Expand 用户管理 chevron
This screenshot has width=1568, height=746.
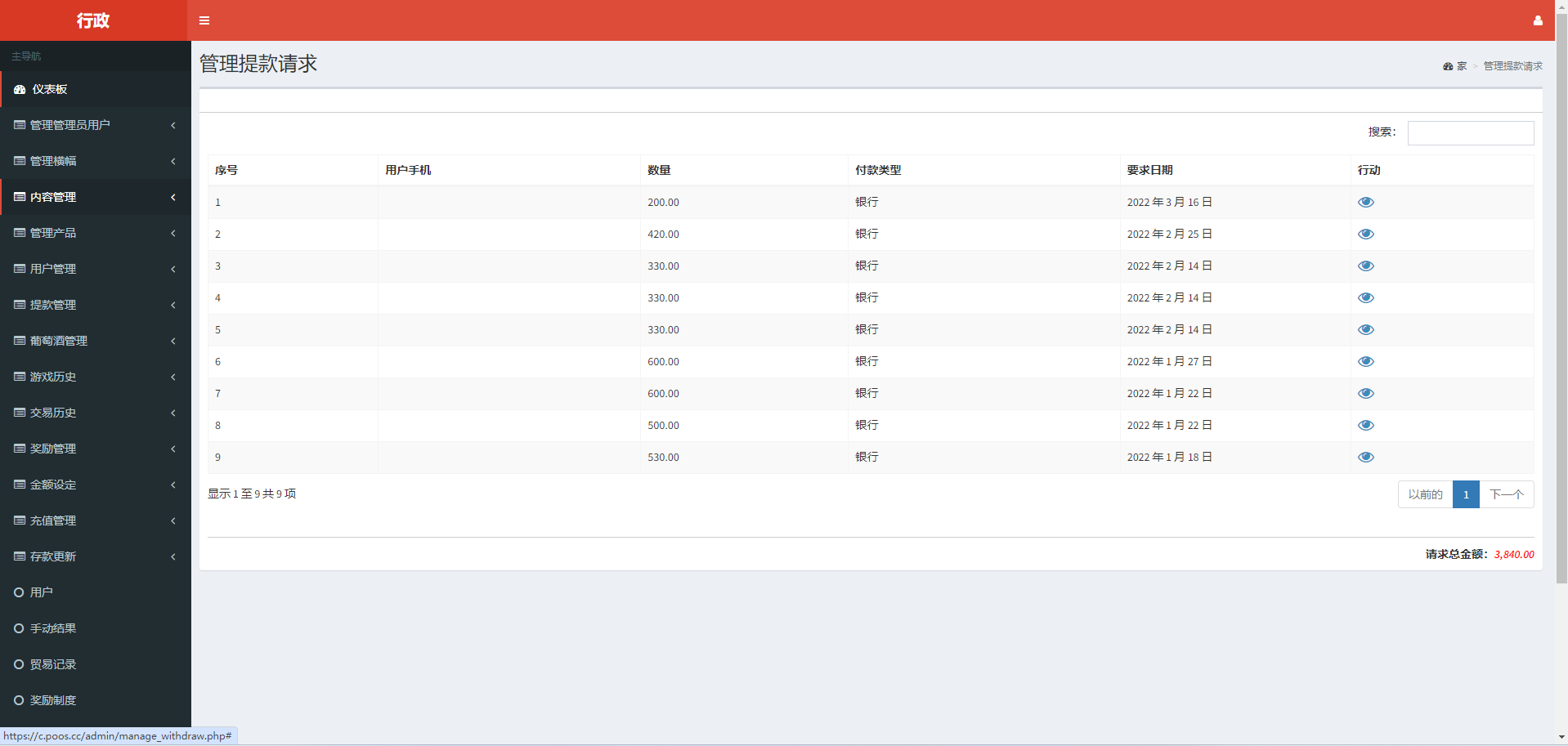[173, 269]
